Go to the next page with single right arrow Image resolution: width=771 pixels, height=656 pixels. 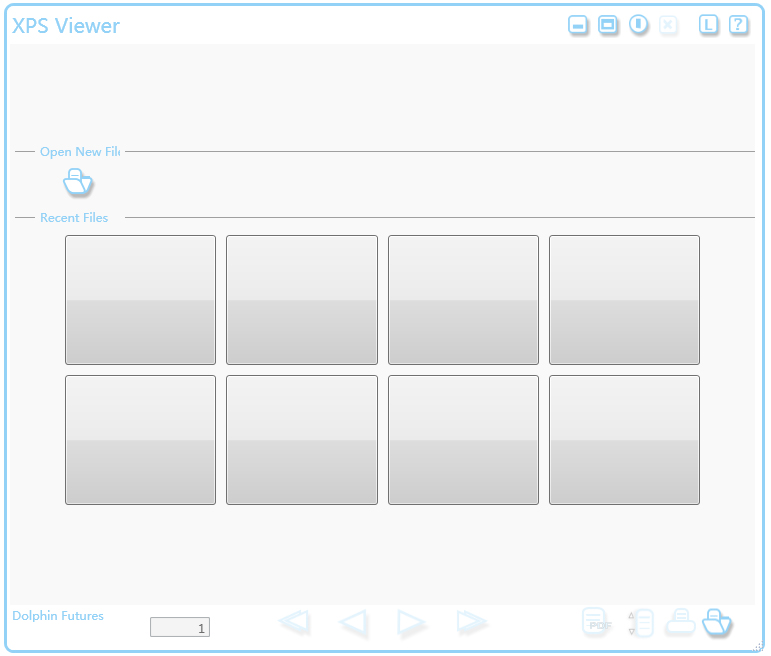click(411, 623)
